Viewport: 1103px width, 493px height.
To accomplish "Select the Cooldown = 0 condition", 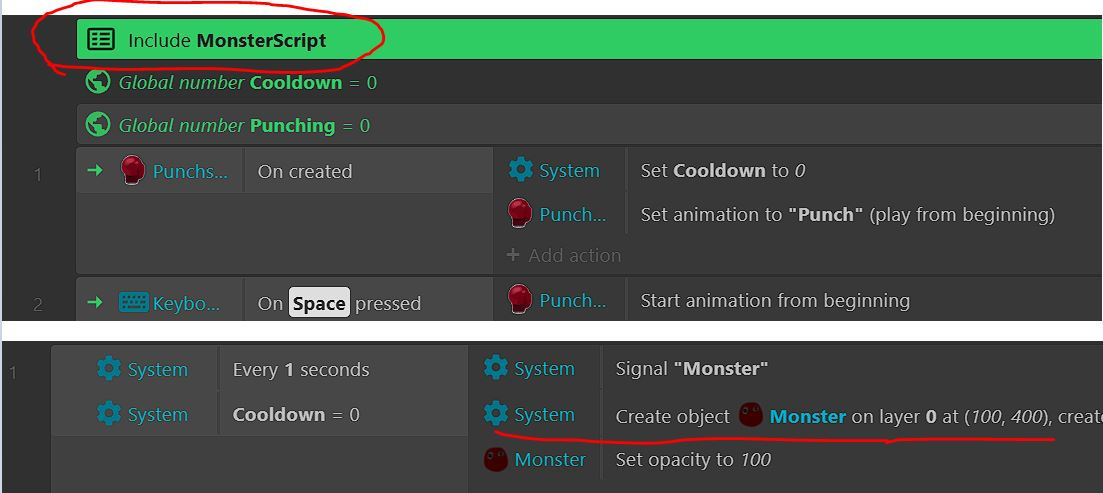I will click(x=296, y=415).
